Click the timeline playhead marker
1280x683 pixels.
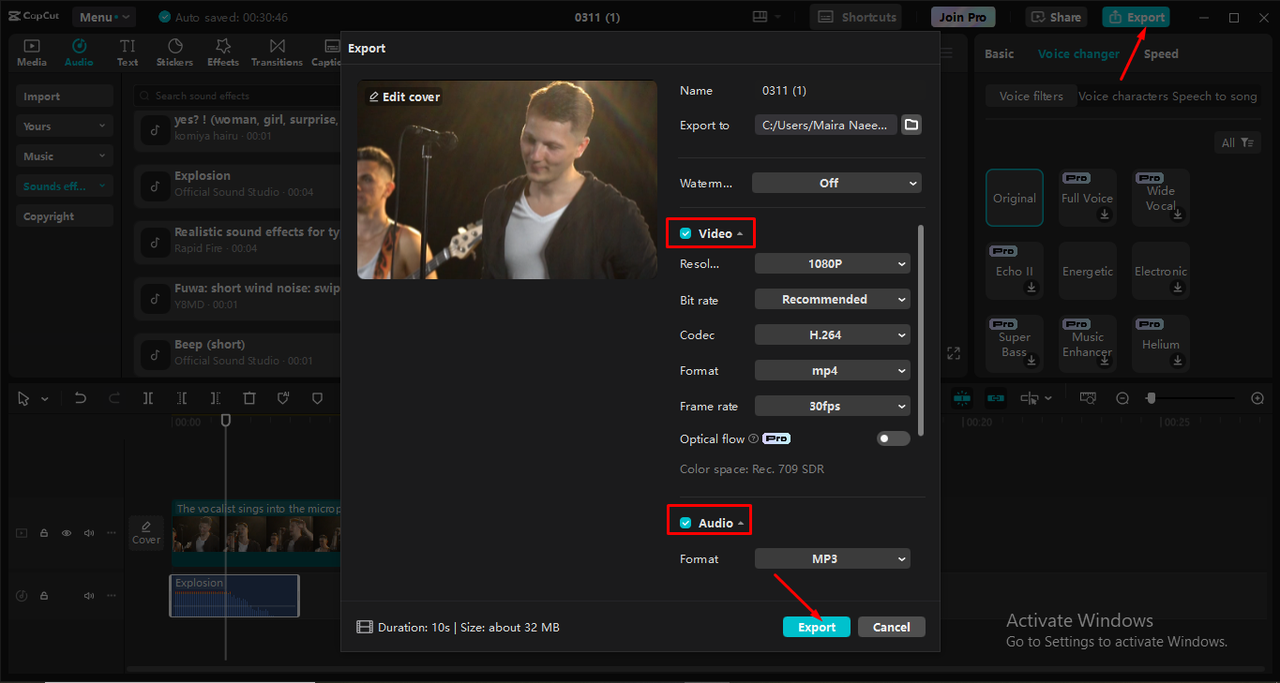[226, 421]
